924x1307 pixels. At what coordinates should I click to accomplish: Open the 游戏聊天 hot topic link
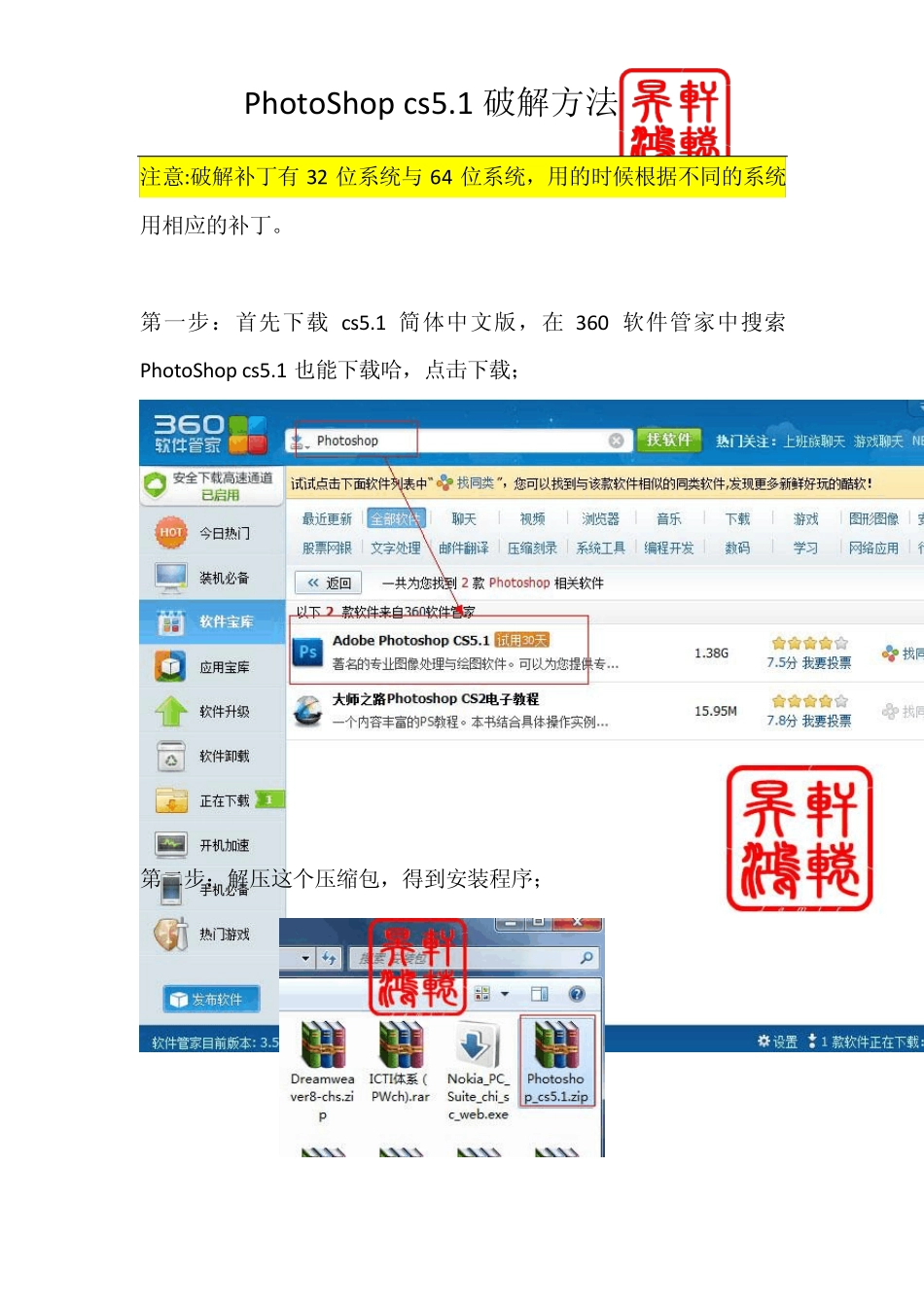tap(878, 442)
